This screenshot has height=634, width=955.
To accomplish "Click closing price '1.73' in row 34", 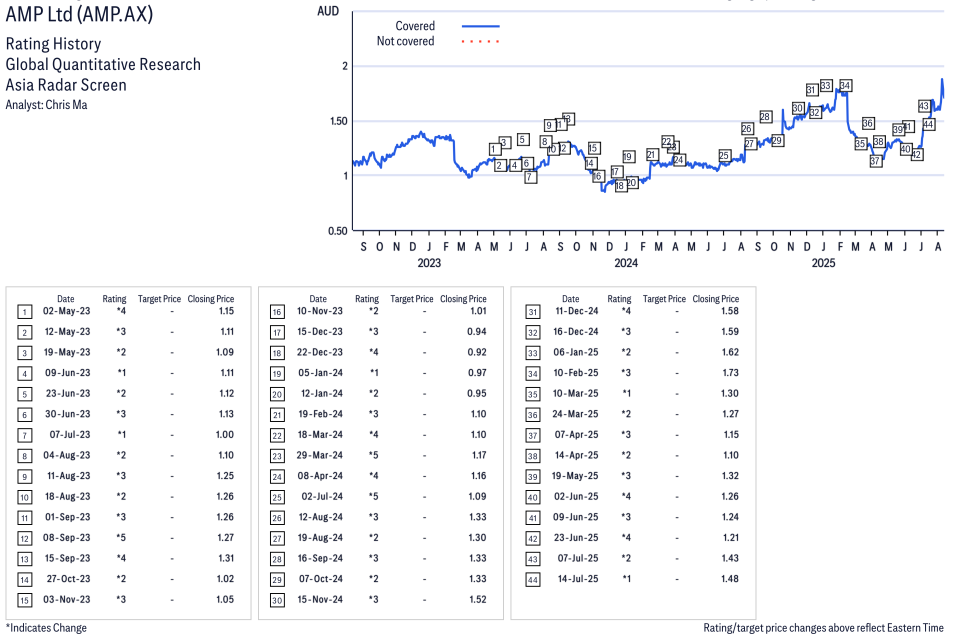I will pos(730,373).
